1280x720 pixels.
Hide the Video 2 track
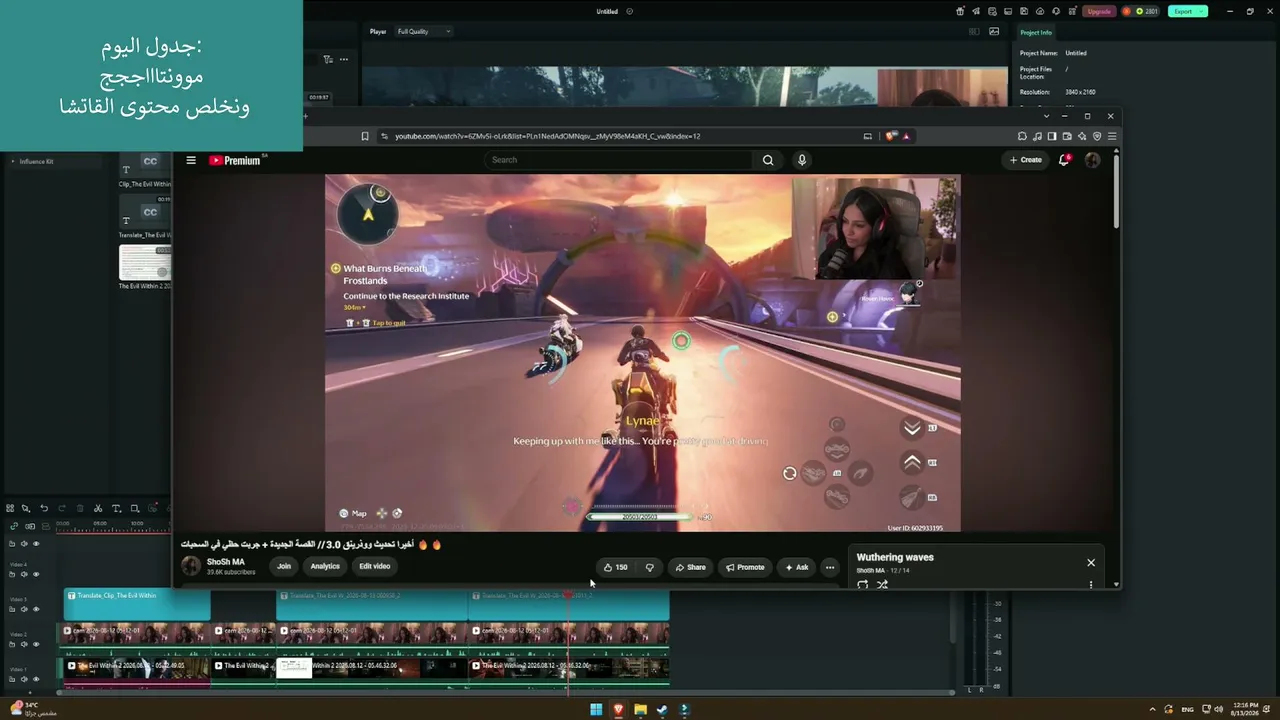click(36, 644)
